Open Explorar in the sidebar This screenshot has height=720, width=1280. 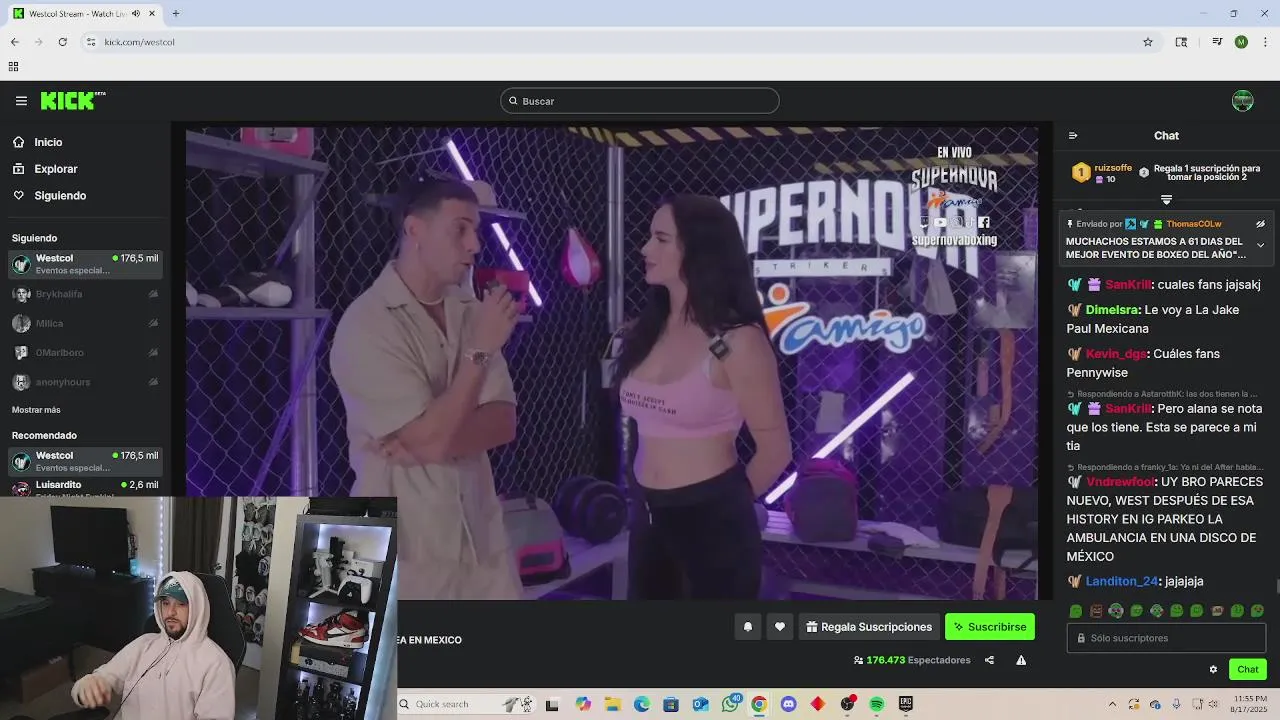point(56,169)
